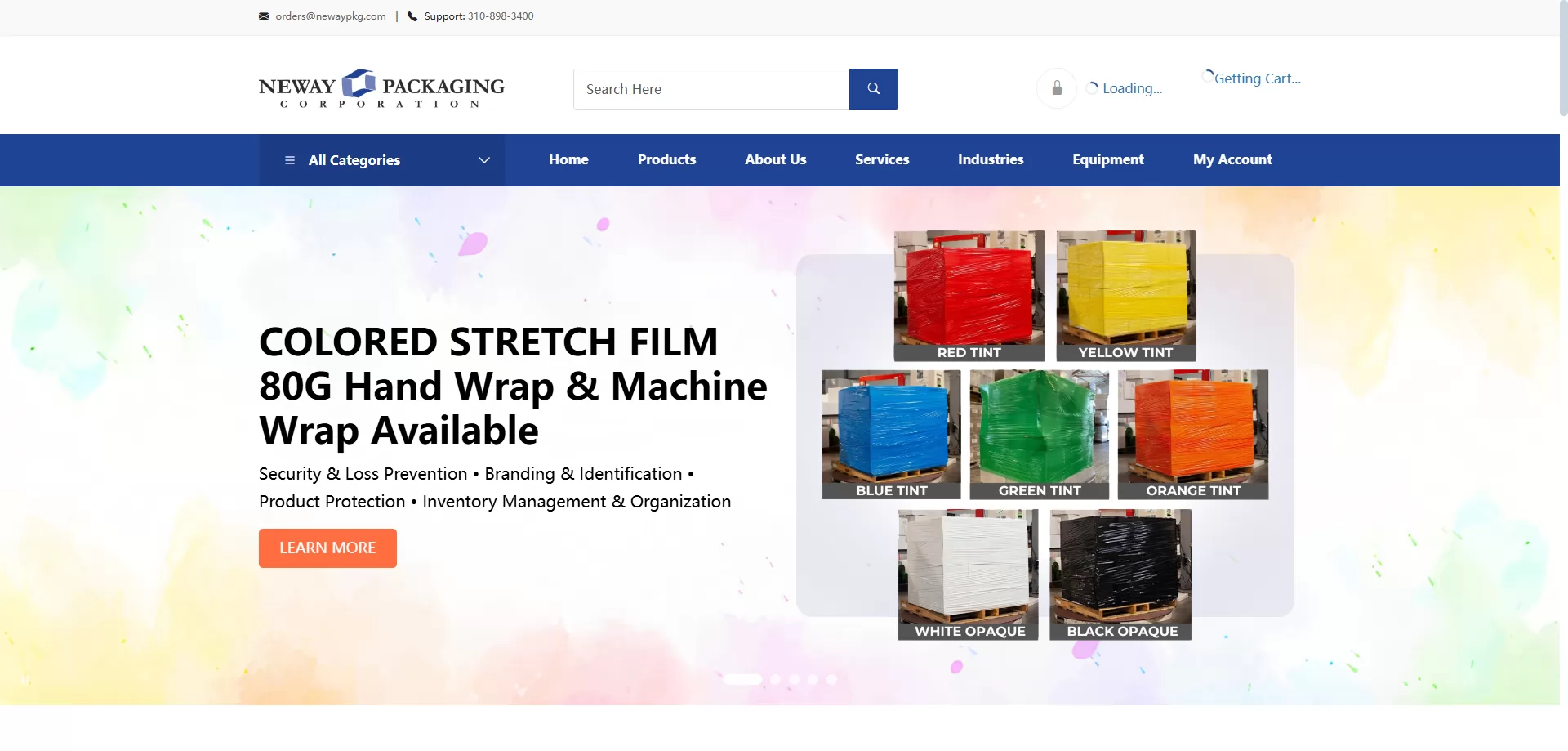Select the second carousel slide dot
The width and height of the screenshot is (1568, 751).
[x=775, y=680]
